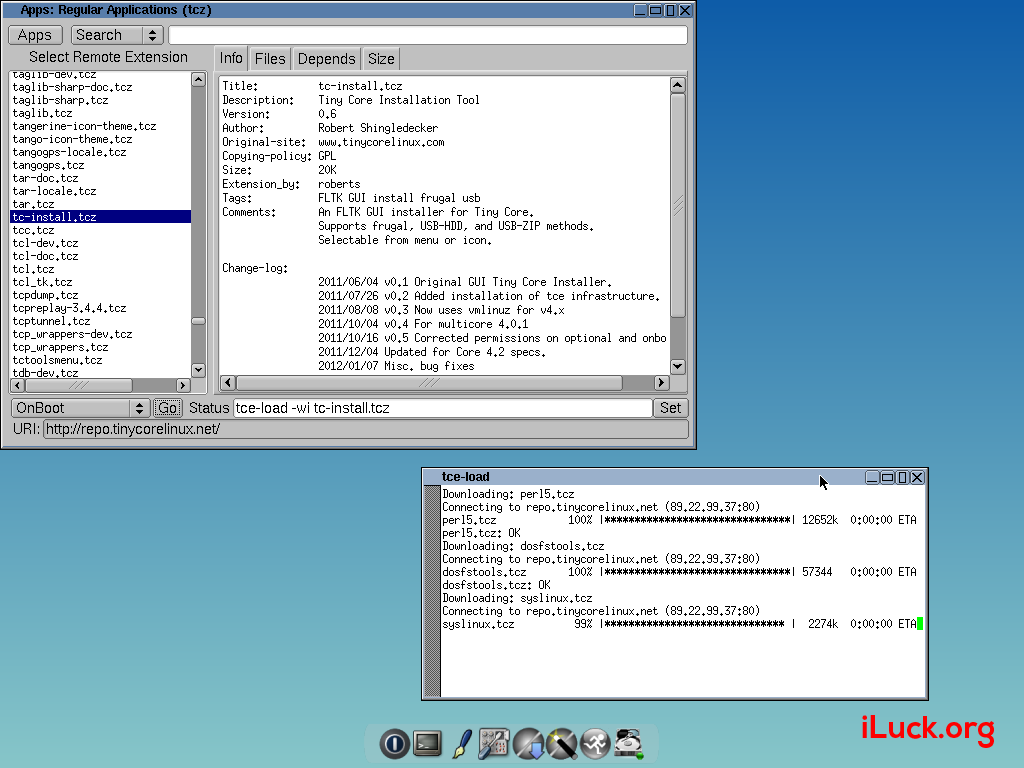1024x768 pixels.
Task: Select tar.tcz in the list
Action: click(x=101, y=204)
